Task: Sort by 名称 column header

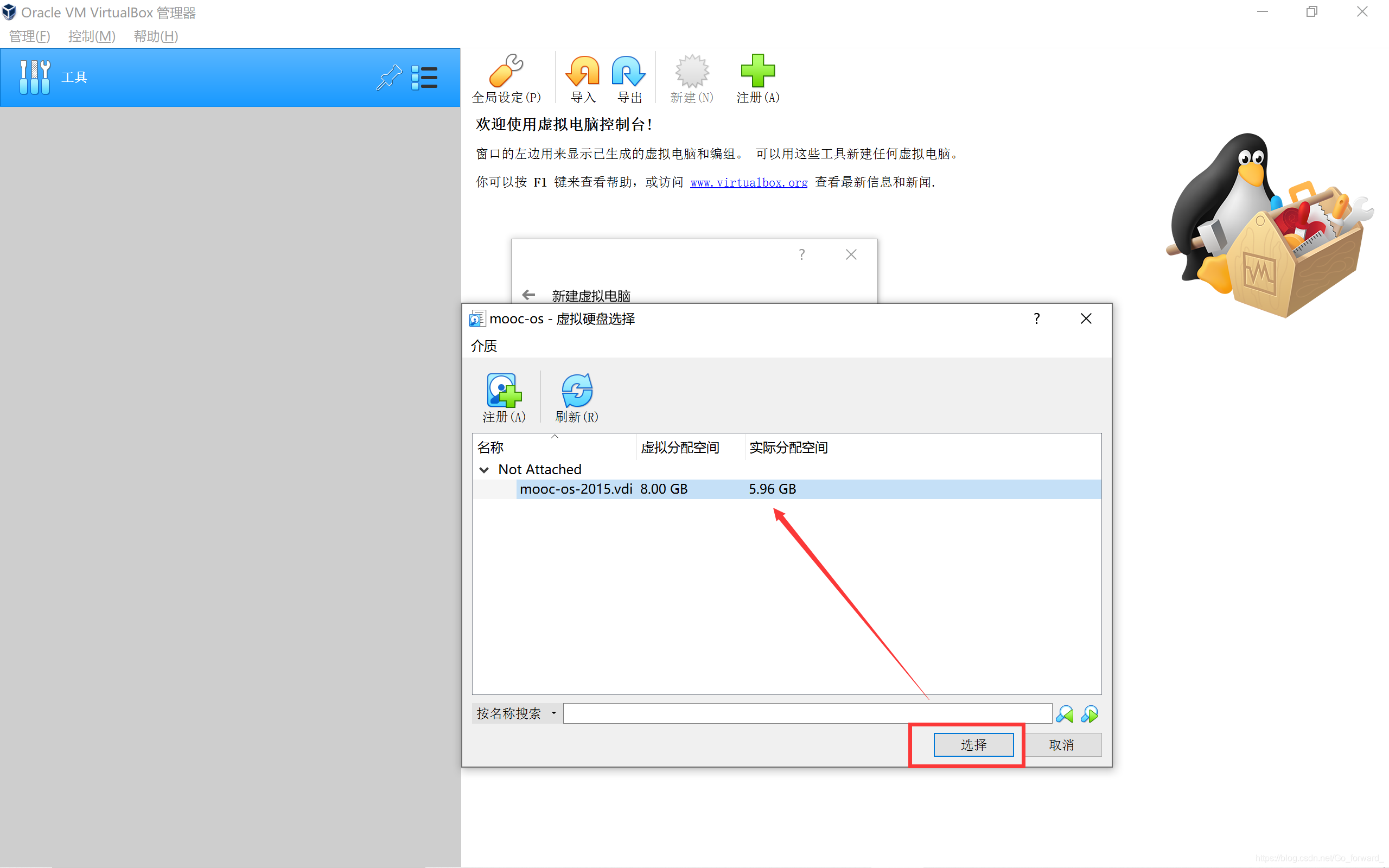Action: click(x=555, y=447)
